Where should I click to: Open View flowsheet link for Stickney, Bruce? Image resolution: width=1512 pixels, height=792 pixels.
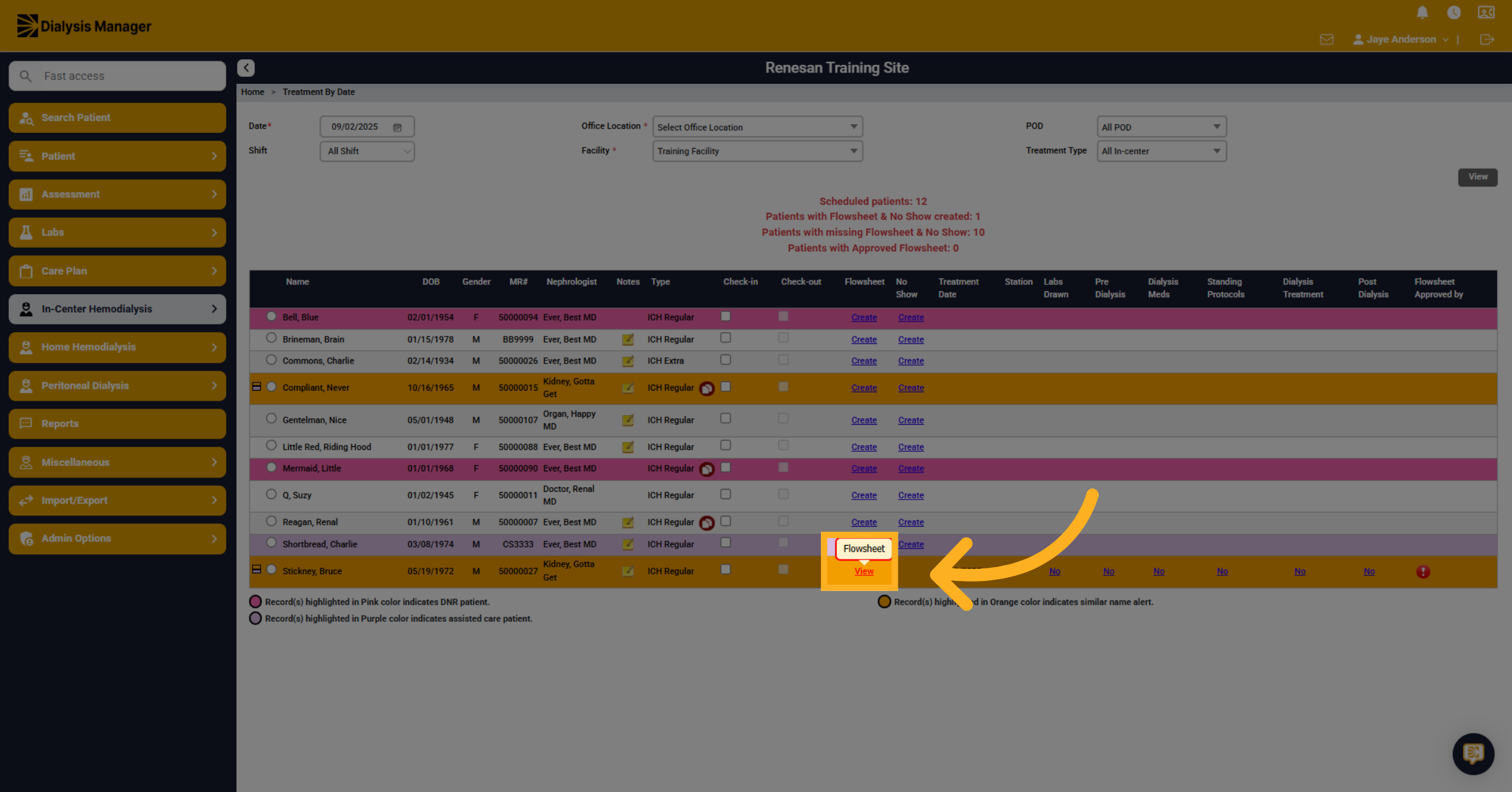coord(864,571)
